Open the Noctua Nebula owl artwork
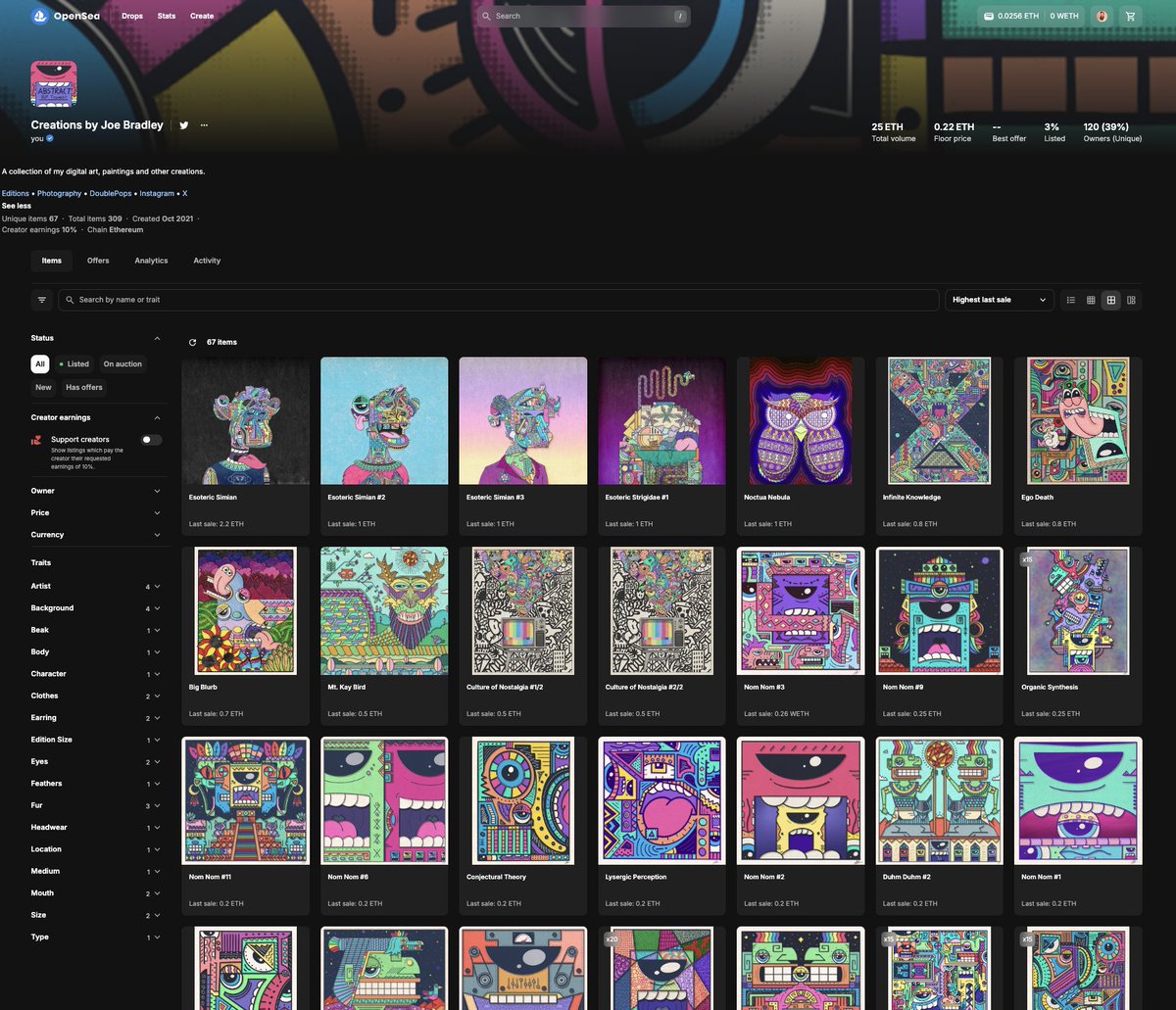 click(800, 420)
